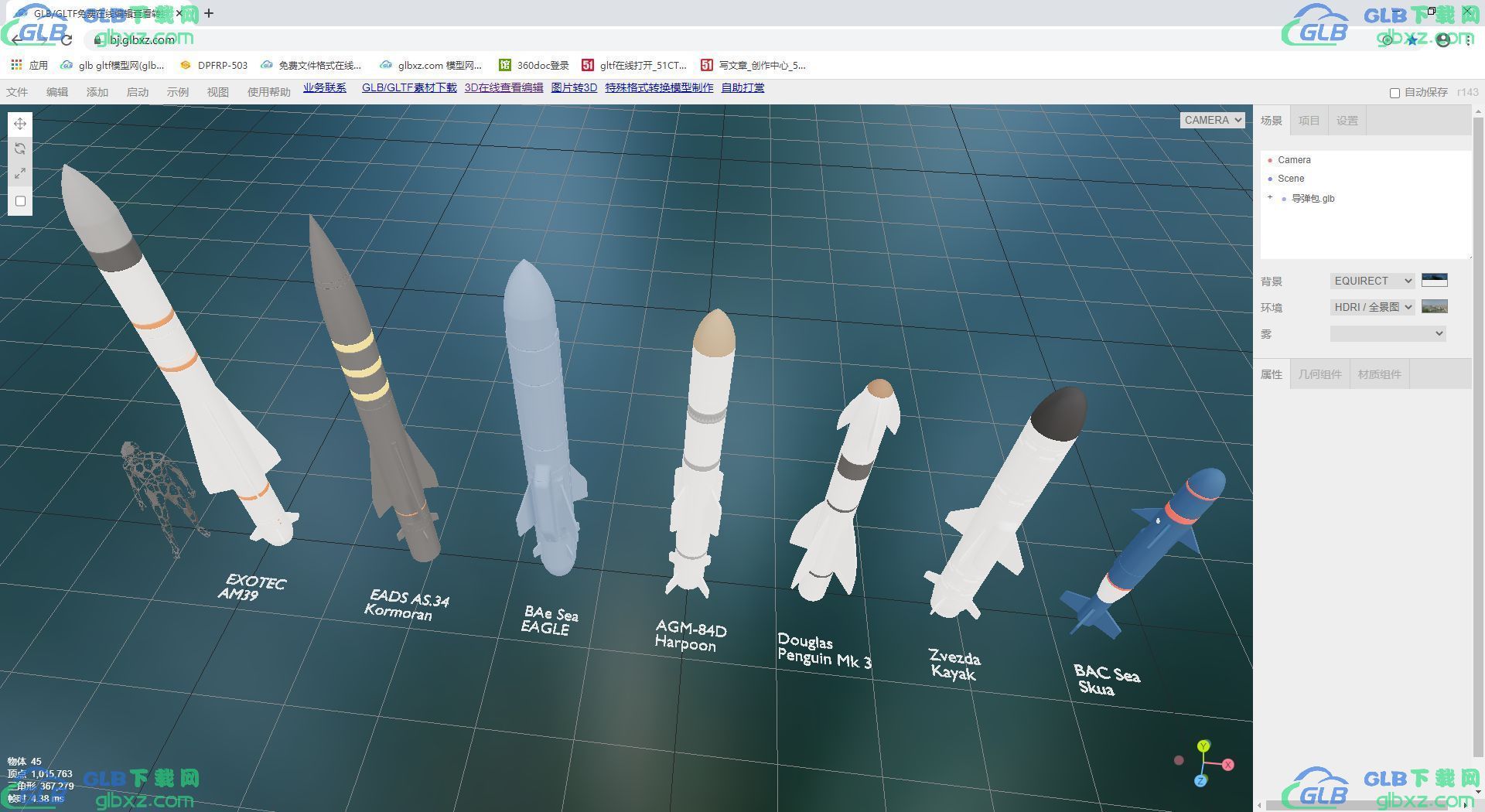
Task: Follow the 图片转3D link
Action: (x=574, y=88)
